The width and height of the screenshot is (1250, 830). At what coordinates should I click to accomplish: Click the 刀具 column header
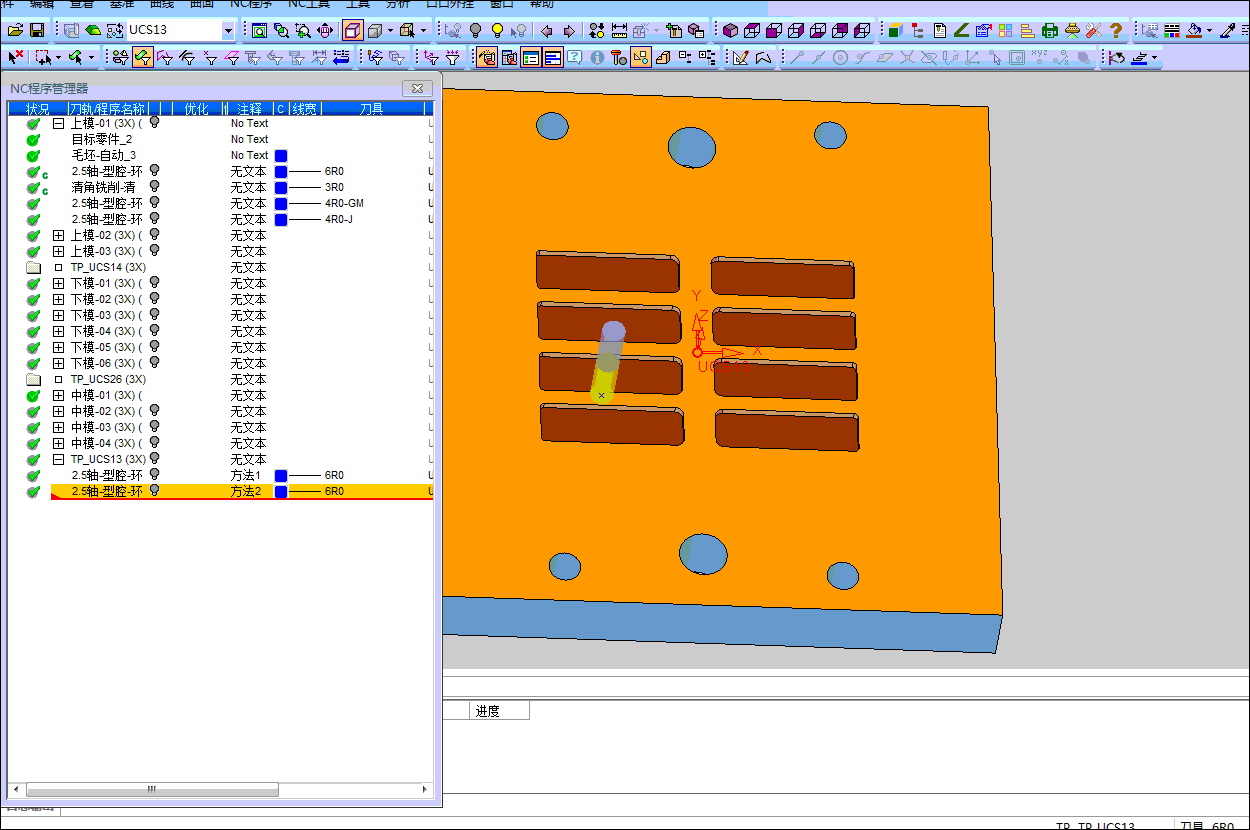pos(371,108)
